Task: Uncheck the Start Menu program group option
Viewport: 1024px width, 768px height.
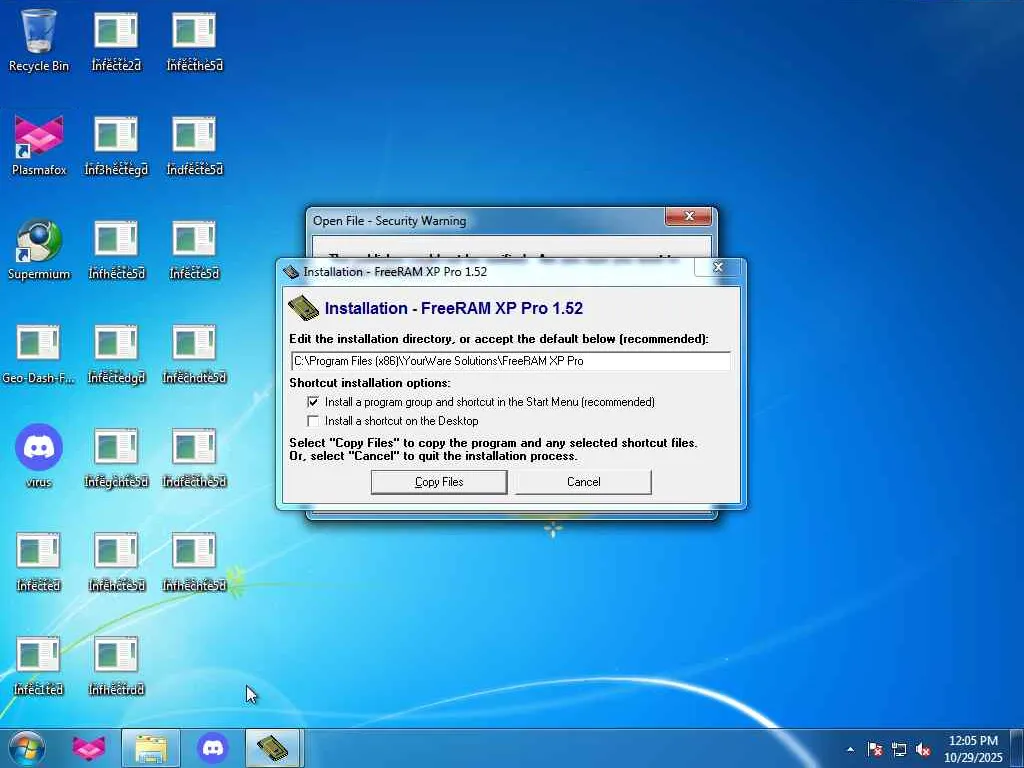Action: [313, 402]
